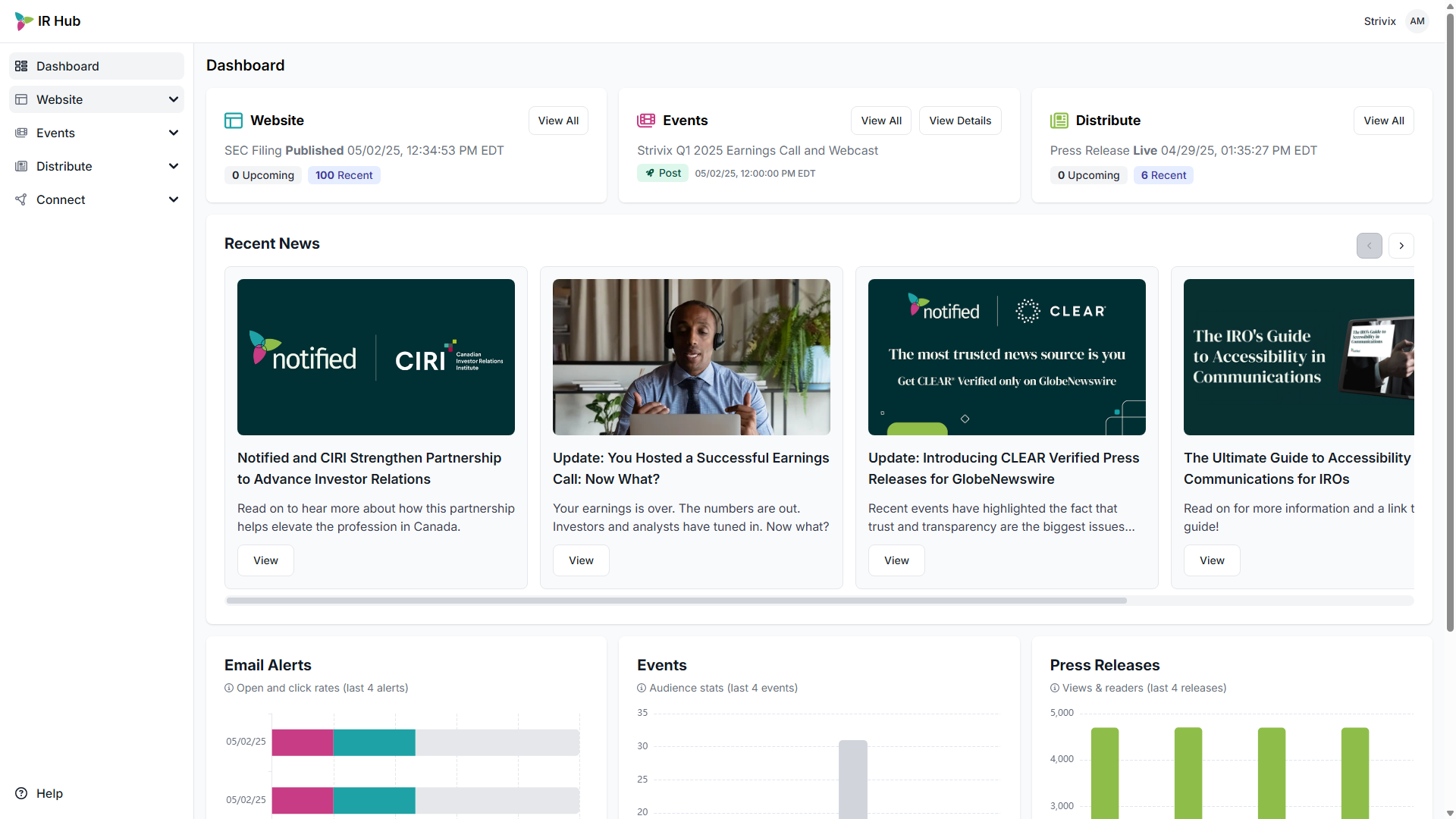Click the Events calendar icon in sidebar

click(x=20, y=133)
